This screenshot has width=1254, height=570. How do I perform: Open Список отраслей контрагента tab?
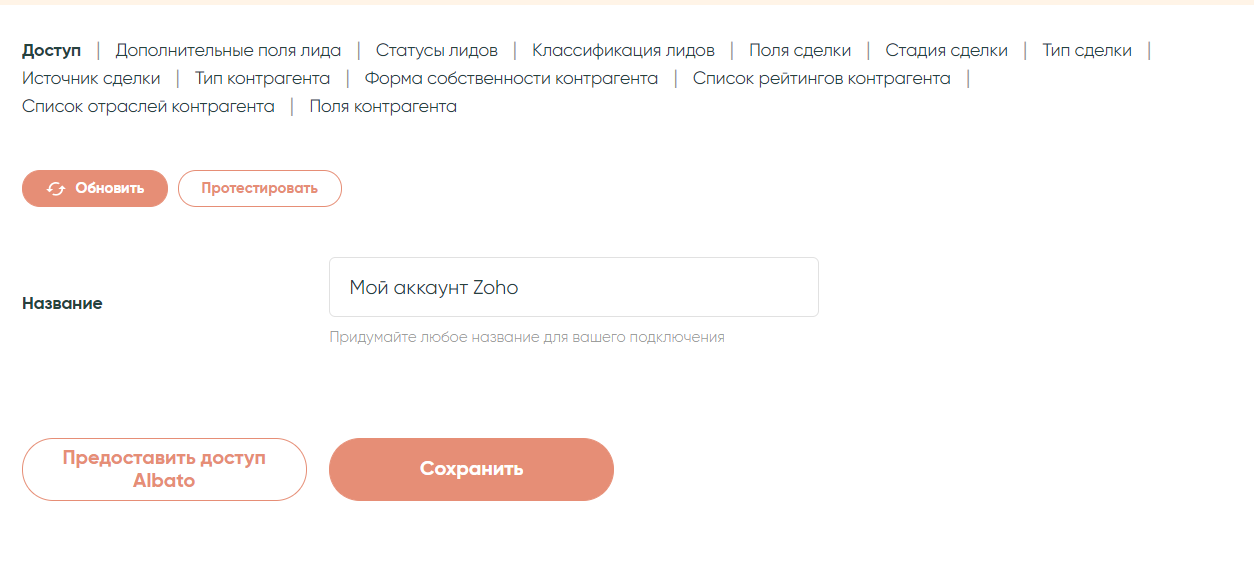coord(148,106)
